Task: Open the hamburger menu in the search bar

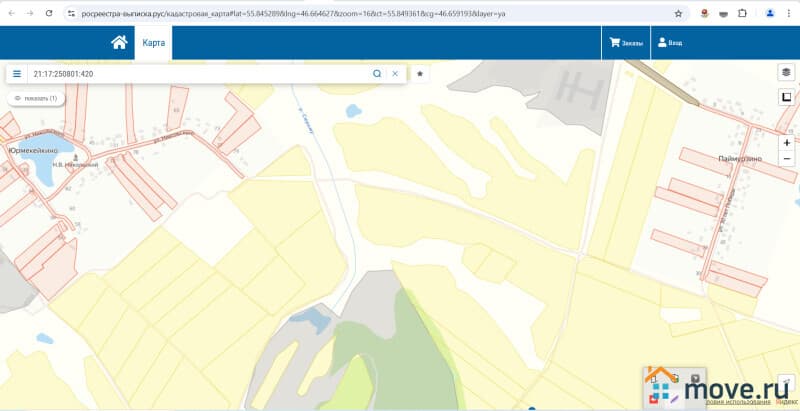Action: coord(17,74)
